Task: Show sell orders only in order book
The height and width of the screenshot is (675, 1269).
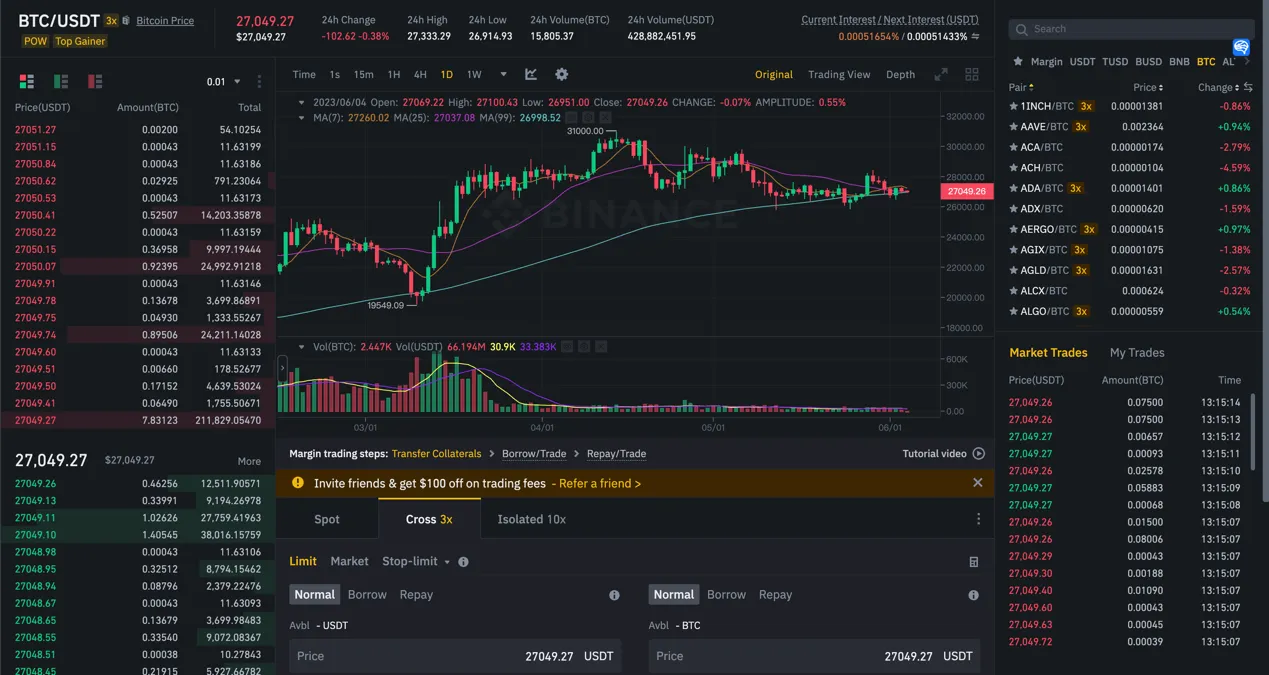Action: click(95, 81)
